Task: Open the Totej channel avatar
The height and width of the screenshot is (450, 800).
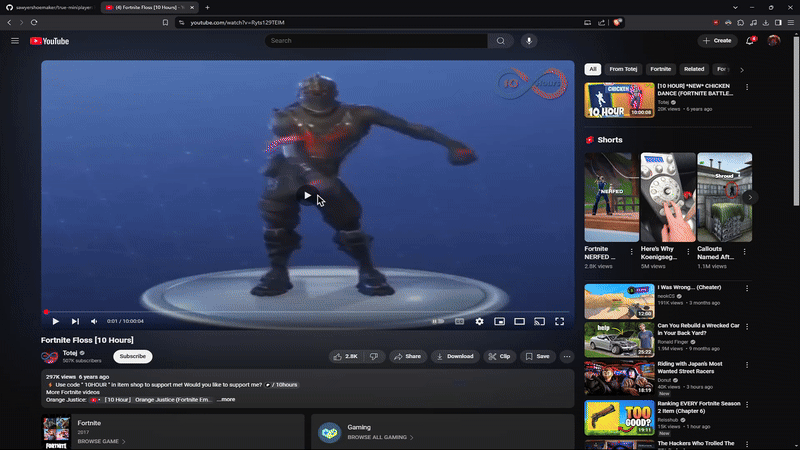Action: click(x=49, y=357)
